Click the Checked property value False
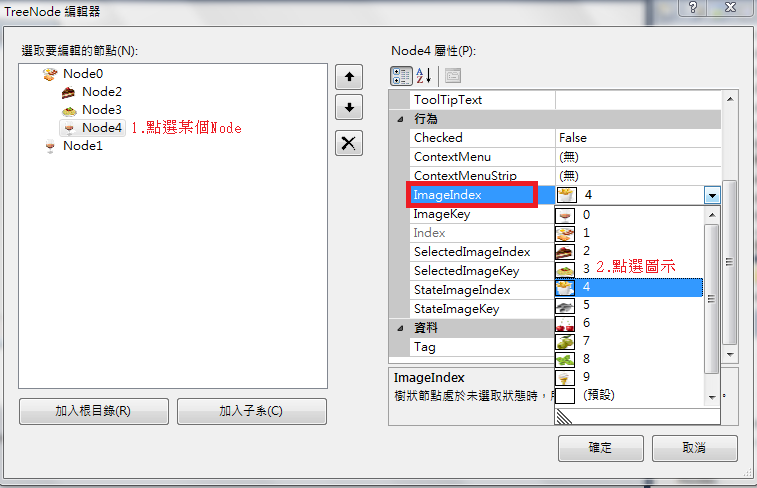Image resolution: width=757 pixels, height=488 pixels. point(637,138)
